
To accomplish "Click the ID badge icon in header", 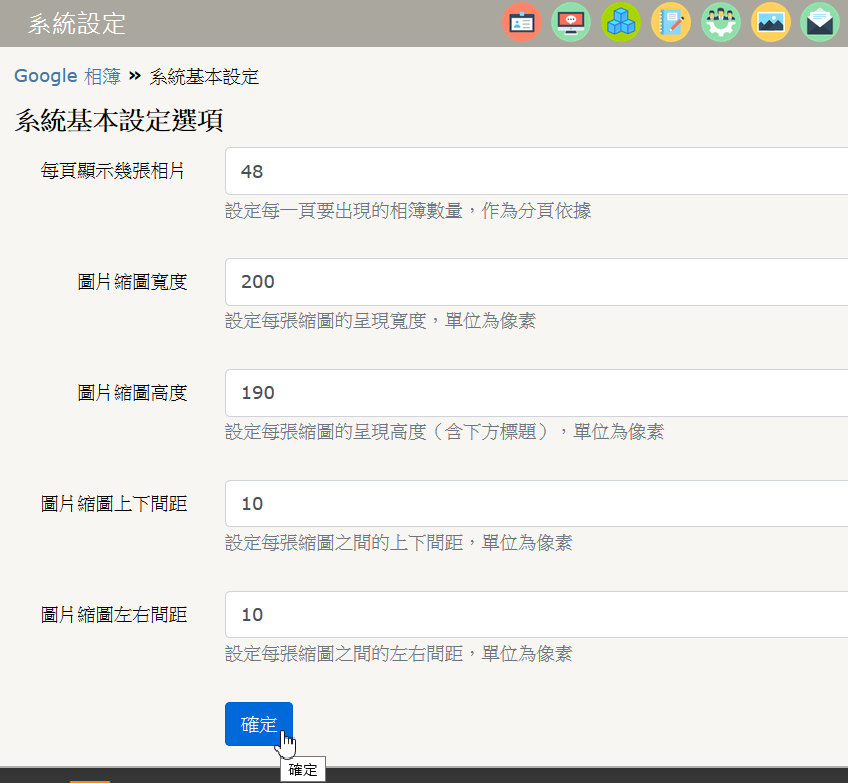I will tap(521, 22).
